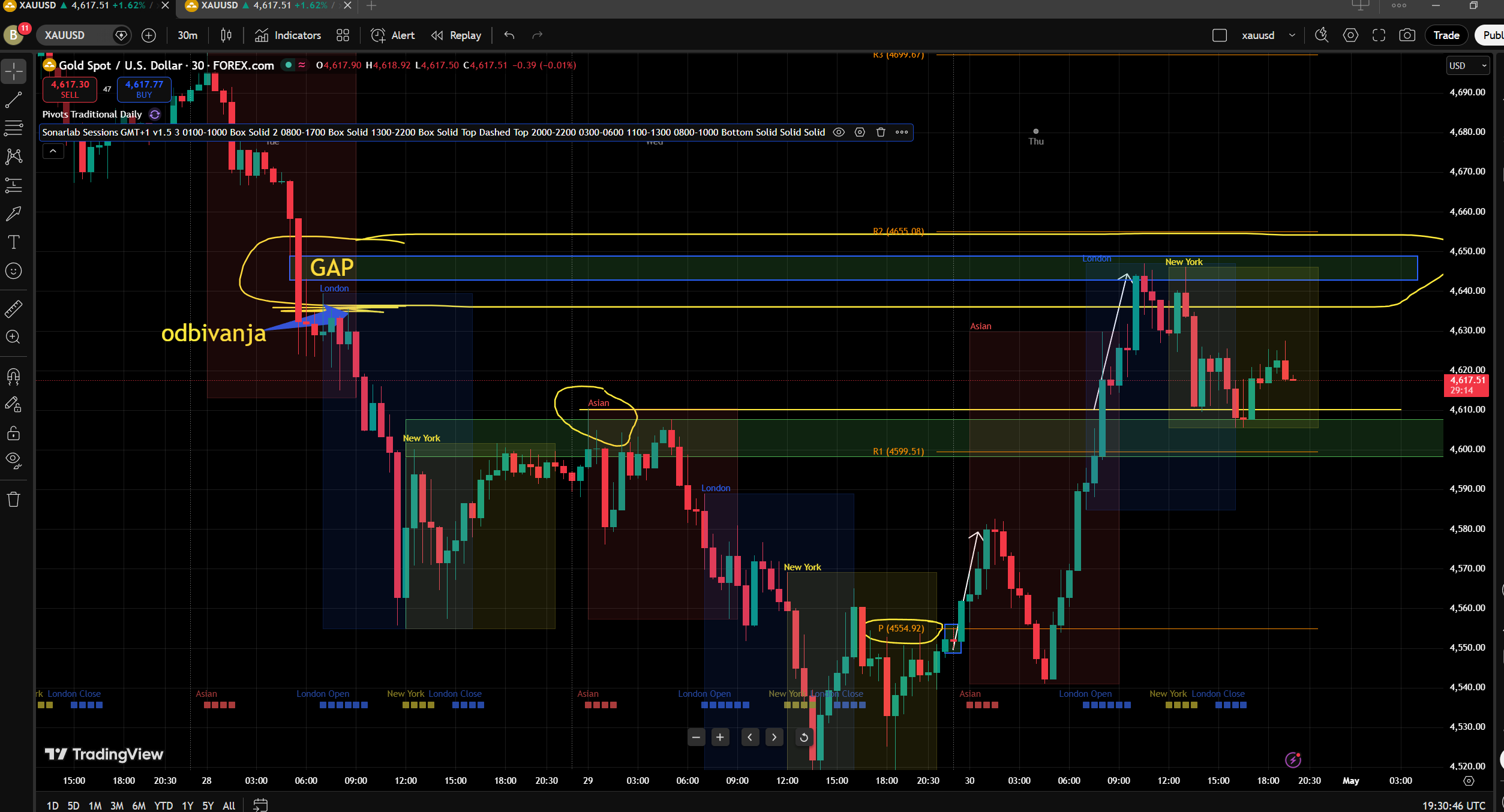The height and width of the screenshot is (812, 1504).
Task: Select the 1M date range
Action: pyautogui.click(x=95, y=805)
